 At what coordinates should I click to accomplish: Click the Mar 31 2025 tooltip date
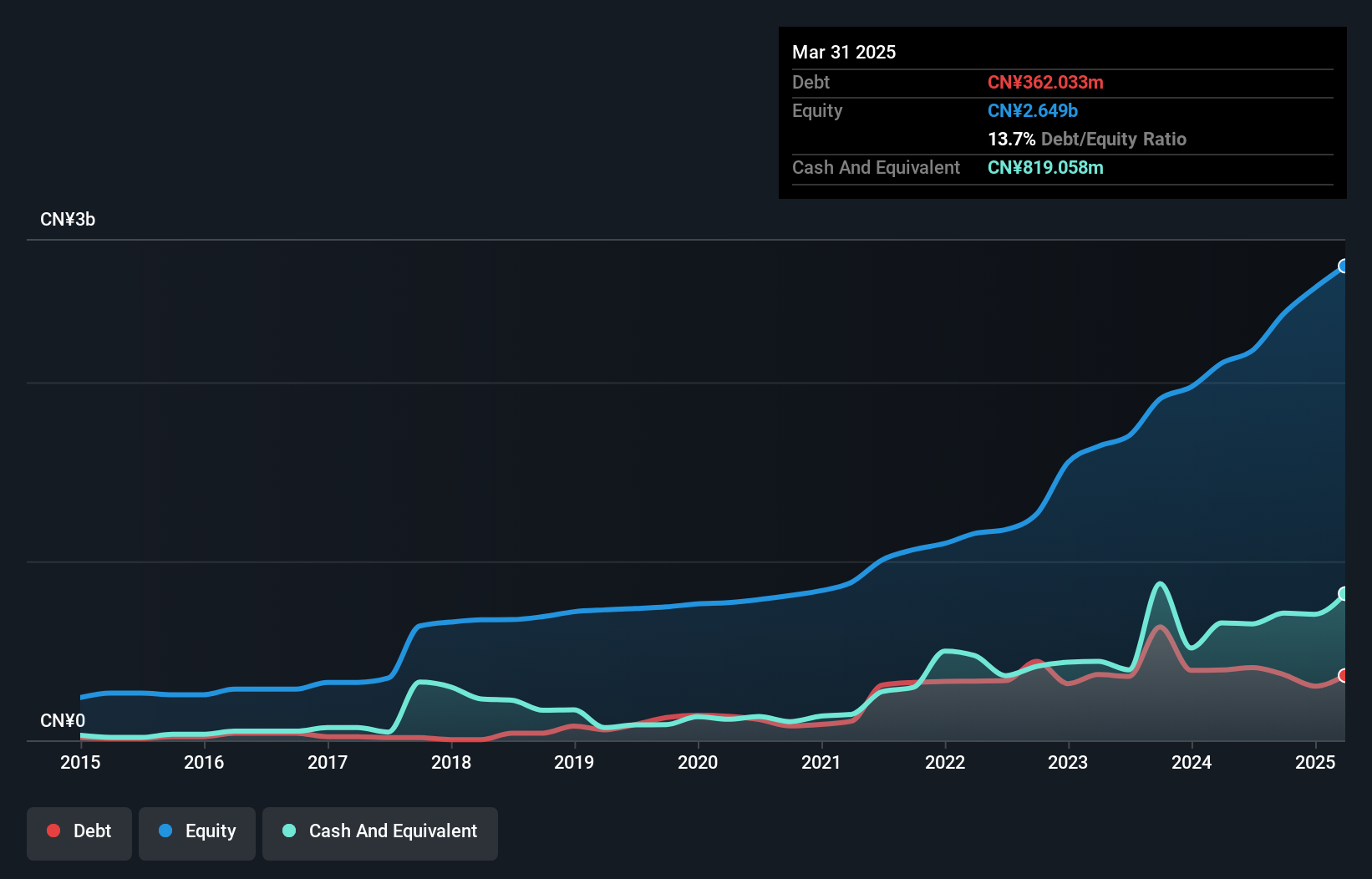[x=844, y=52]
